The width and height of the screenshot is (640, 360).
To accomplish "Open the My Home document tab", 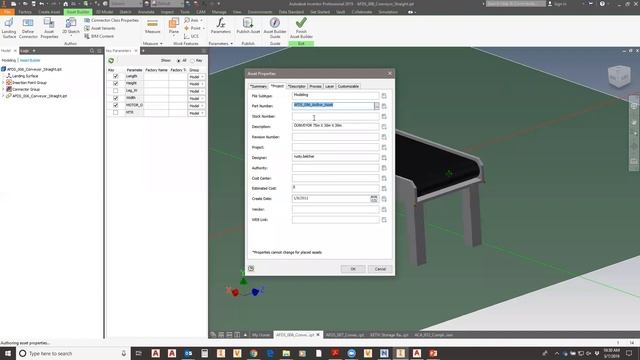I will [261, 335].
